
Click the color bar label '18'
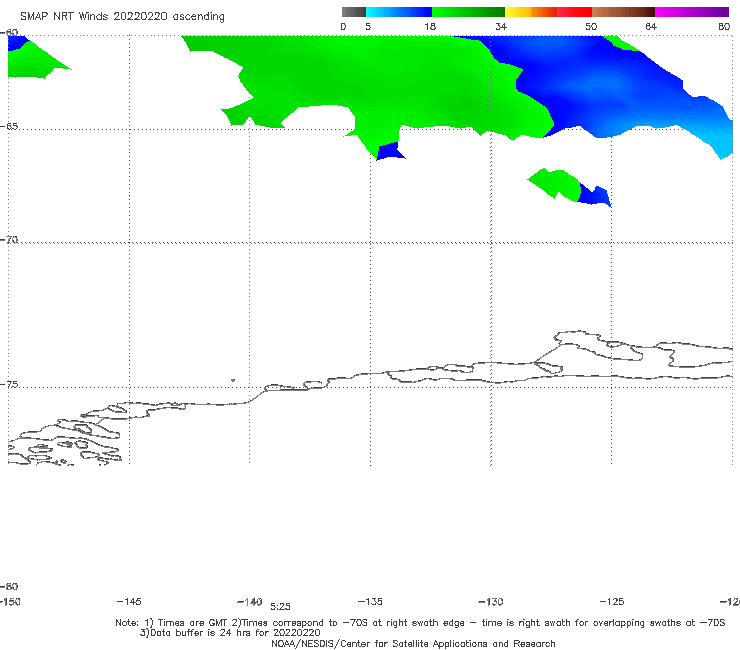(x=430, y=26)
